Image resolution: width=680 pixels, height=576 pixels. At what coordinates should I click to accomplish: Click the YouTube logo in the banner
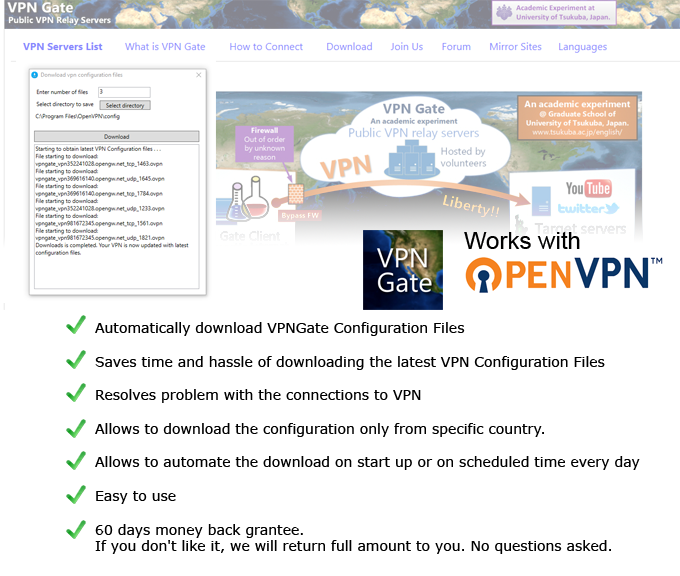tap(588, 188)
